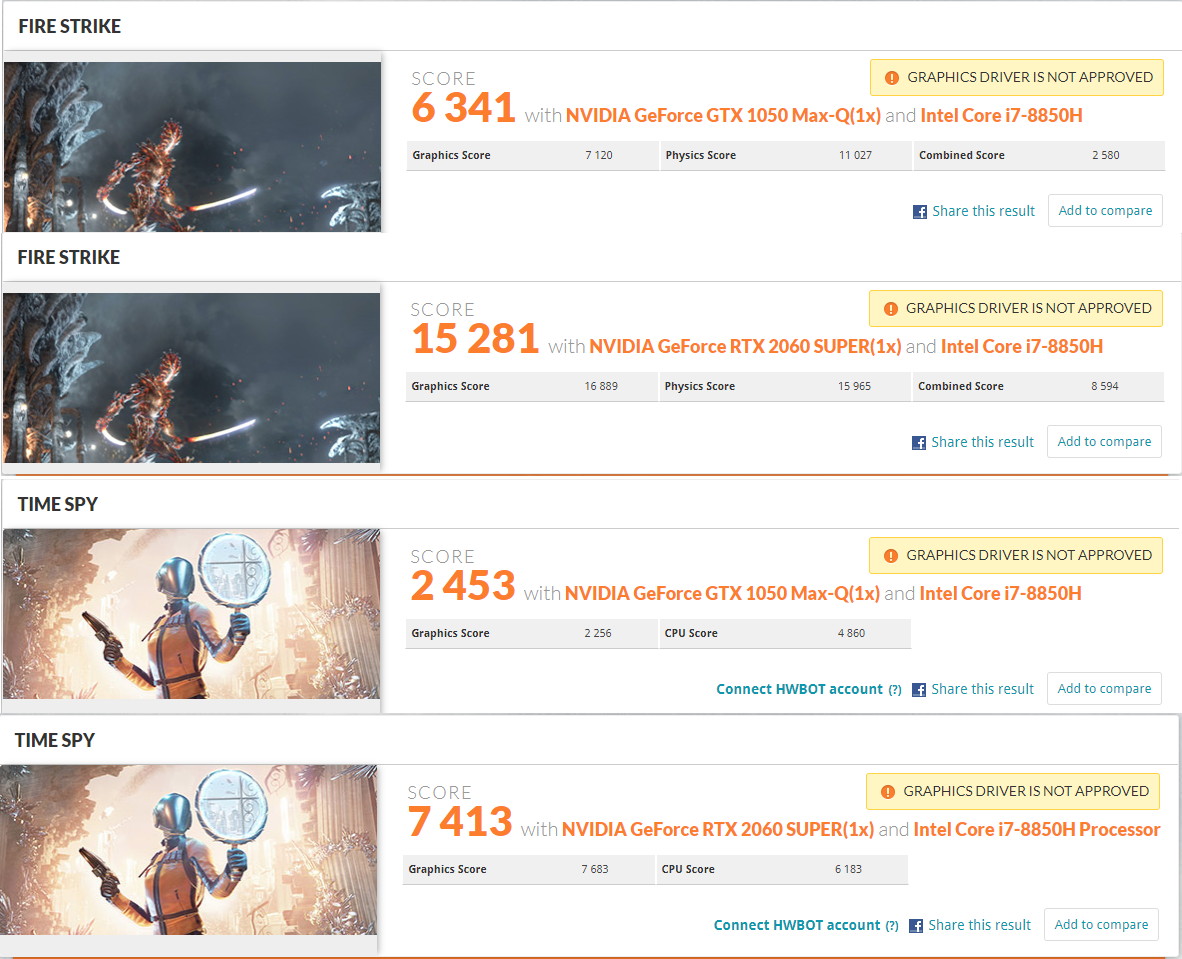Click Combined Score value 2 580
Screen dimensions: 1182x959
pos(1106,155)
